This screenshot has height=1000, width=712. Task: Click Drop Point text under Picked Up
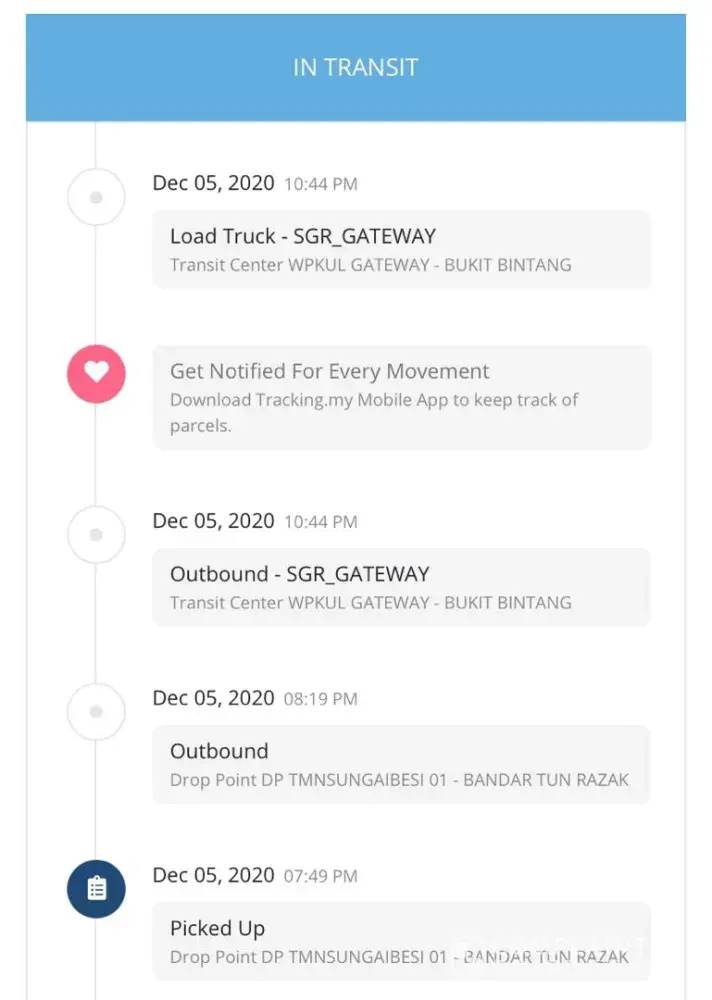[399, 957]
